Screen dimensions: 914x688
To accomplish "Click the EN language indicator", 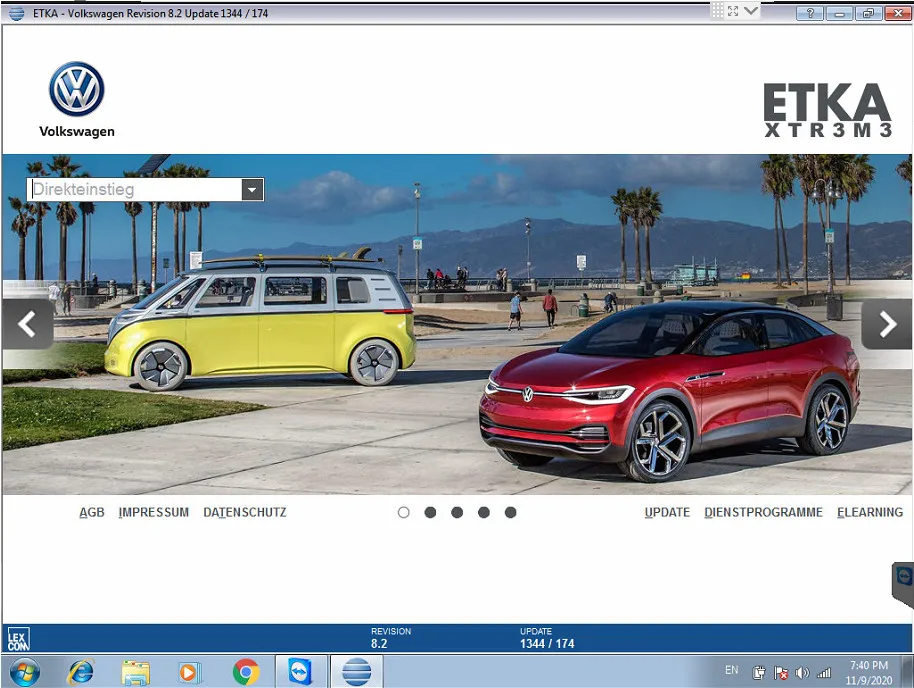I will 732,670.
